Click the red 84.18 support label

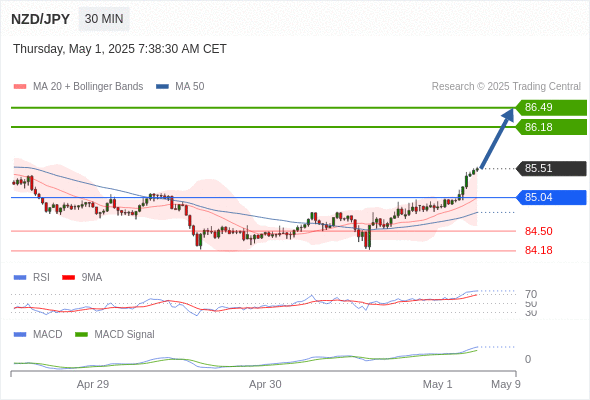pyautogui.click(x=538, y=250)
